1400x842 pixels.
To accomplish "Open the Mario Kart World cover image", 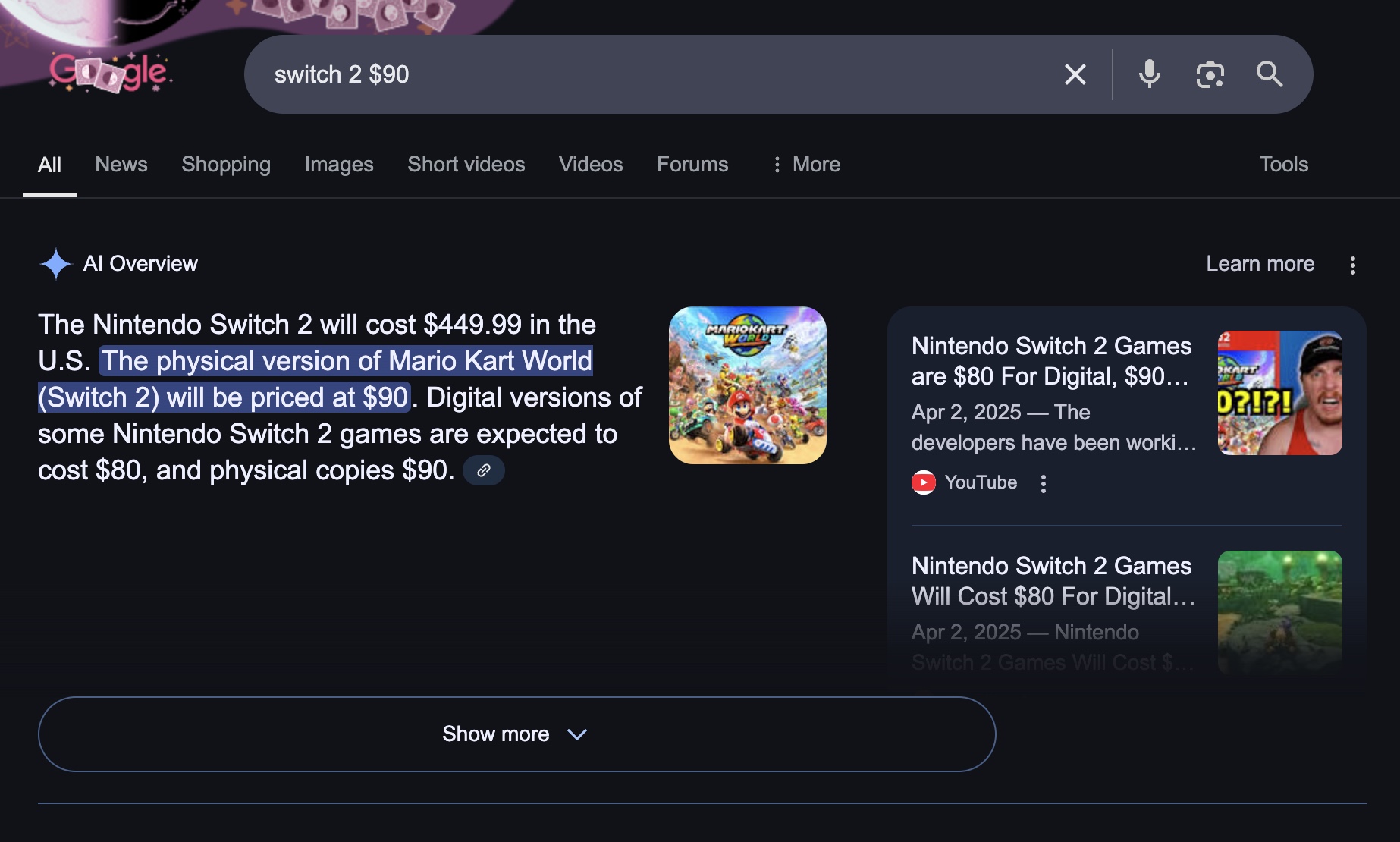I will tap(748, 385).
